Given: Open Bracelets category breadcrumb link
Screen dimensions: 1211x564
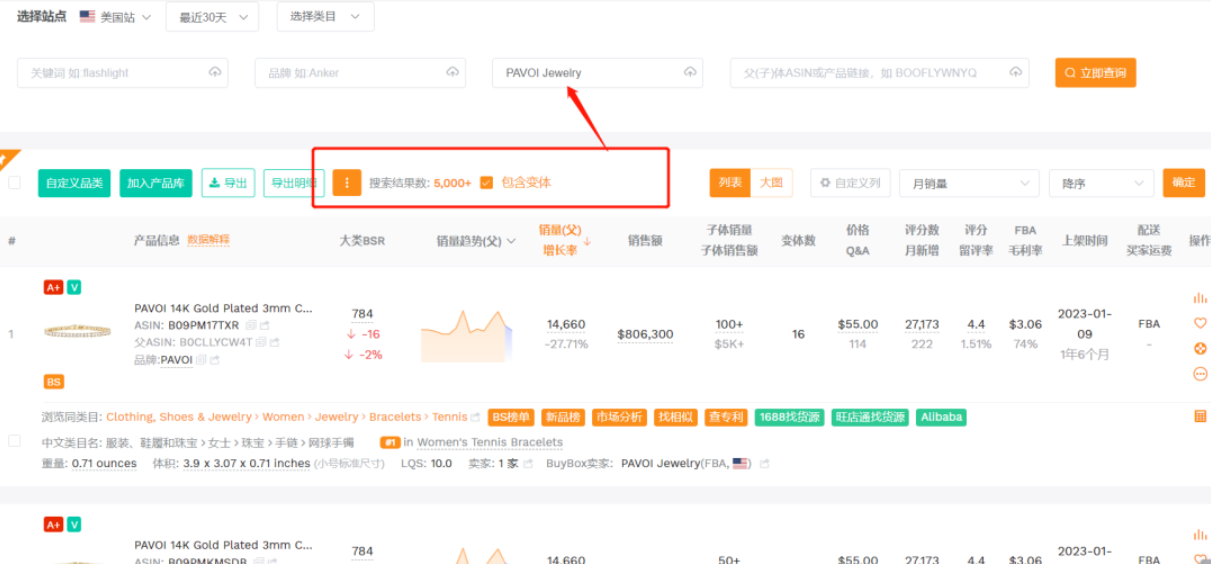Looking at the screenshot, I should [x=397, y=417].
